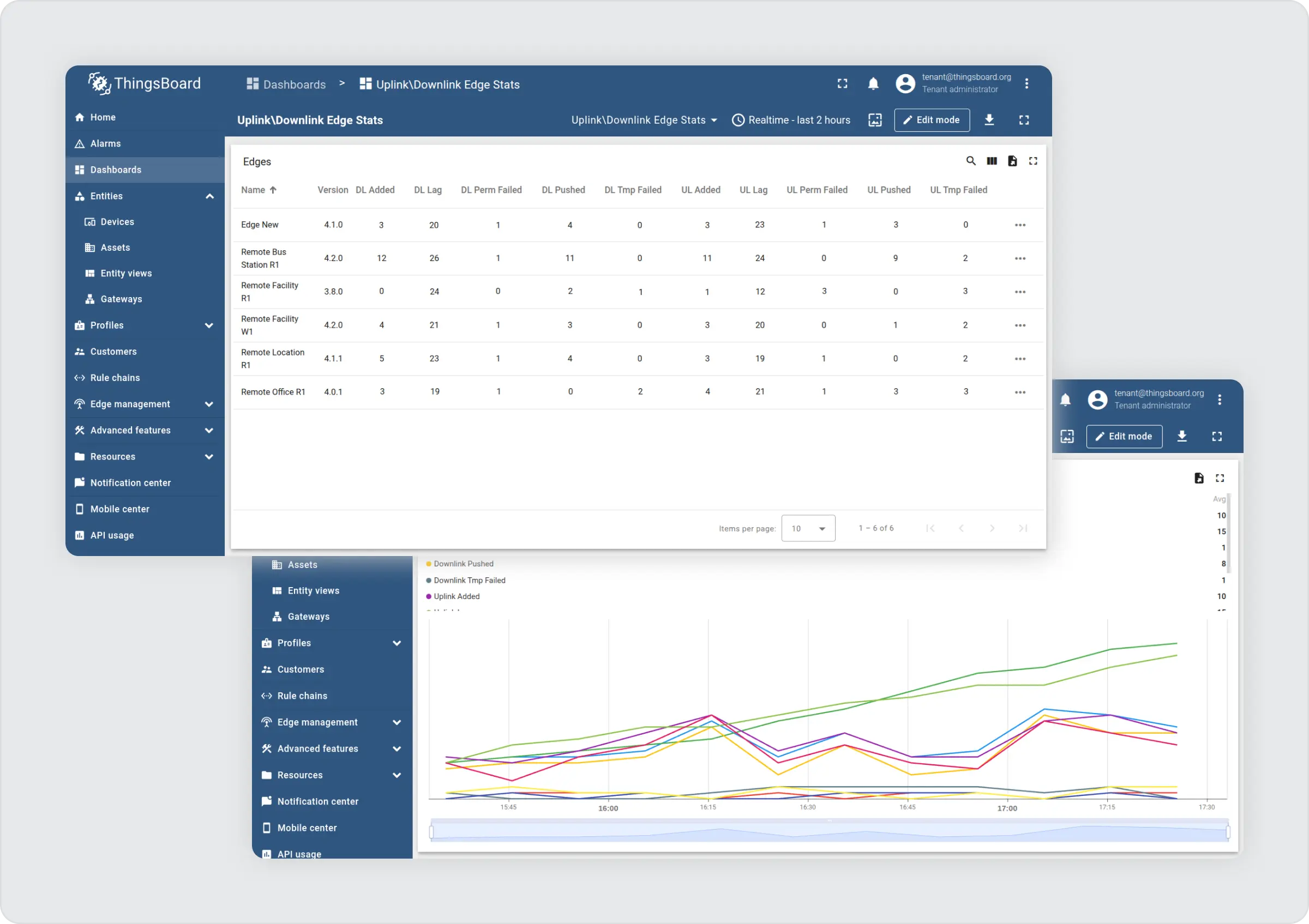Click dashboard image screenshot icon in toolbar
Image resolution: width=1309 pixels, height=924 pixels.
(874, 120)
